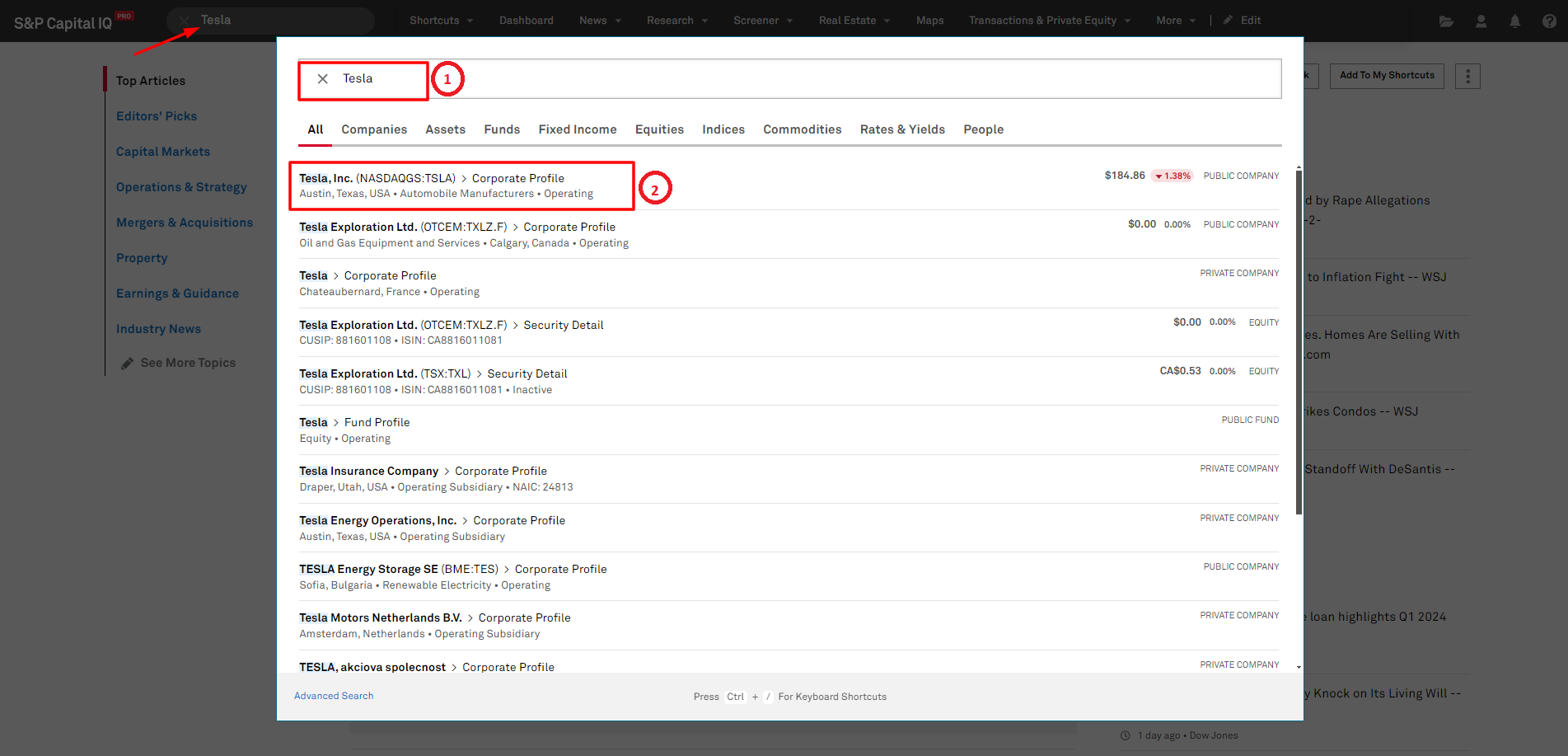The image size is (1568, 756).
Task: Click the clock icon beside 1 day ago
Action: (x=1126, y=735)
